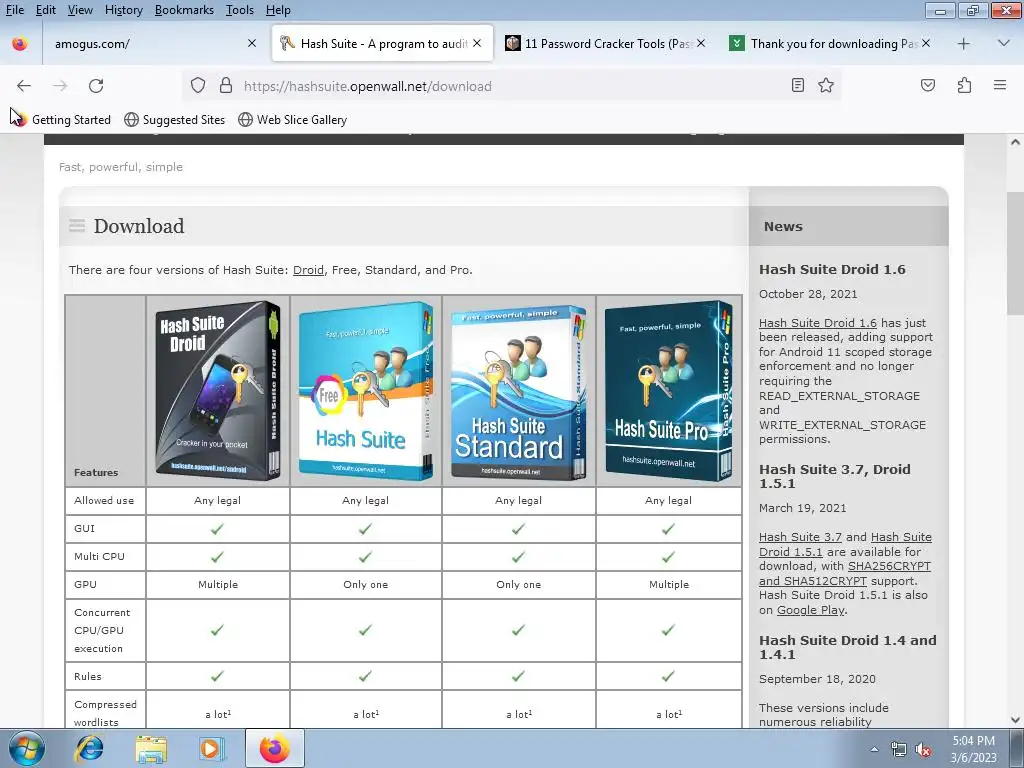Screen dimensions: 1024x768
Task: Close the amogus.com tab
Action: point(252,43)
